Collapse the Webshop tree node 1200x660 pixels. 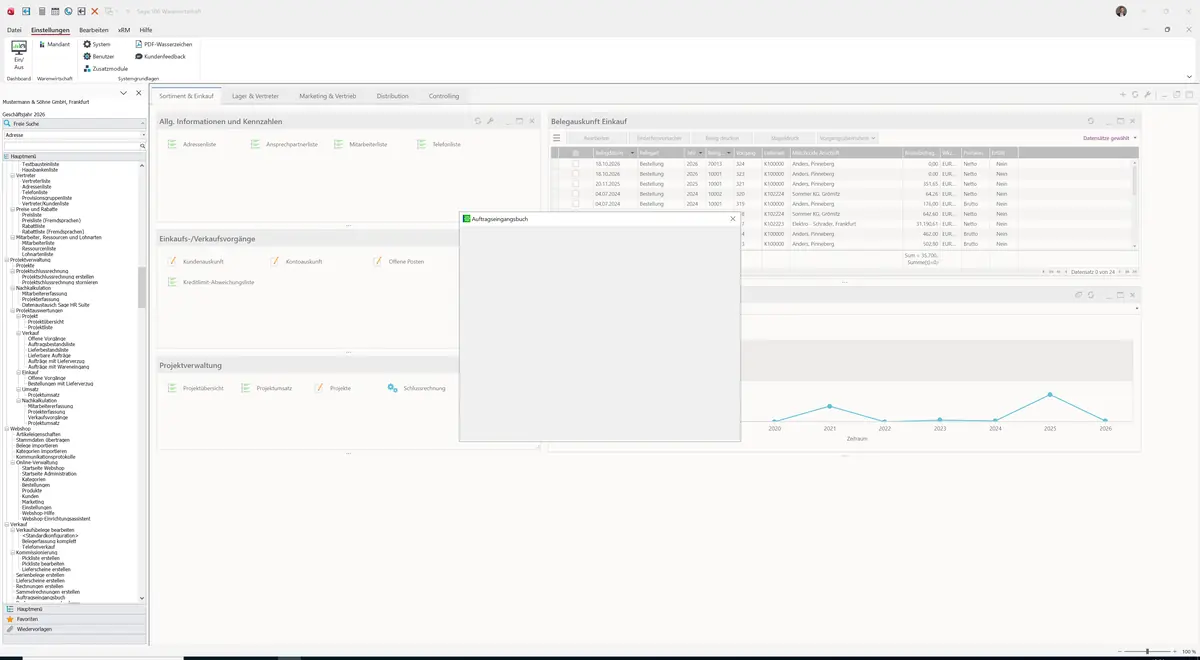pos(6,428)
